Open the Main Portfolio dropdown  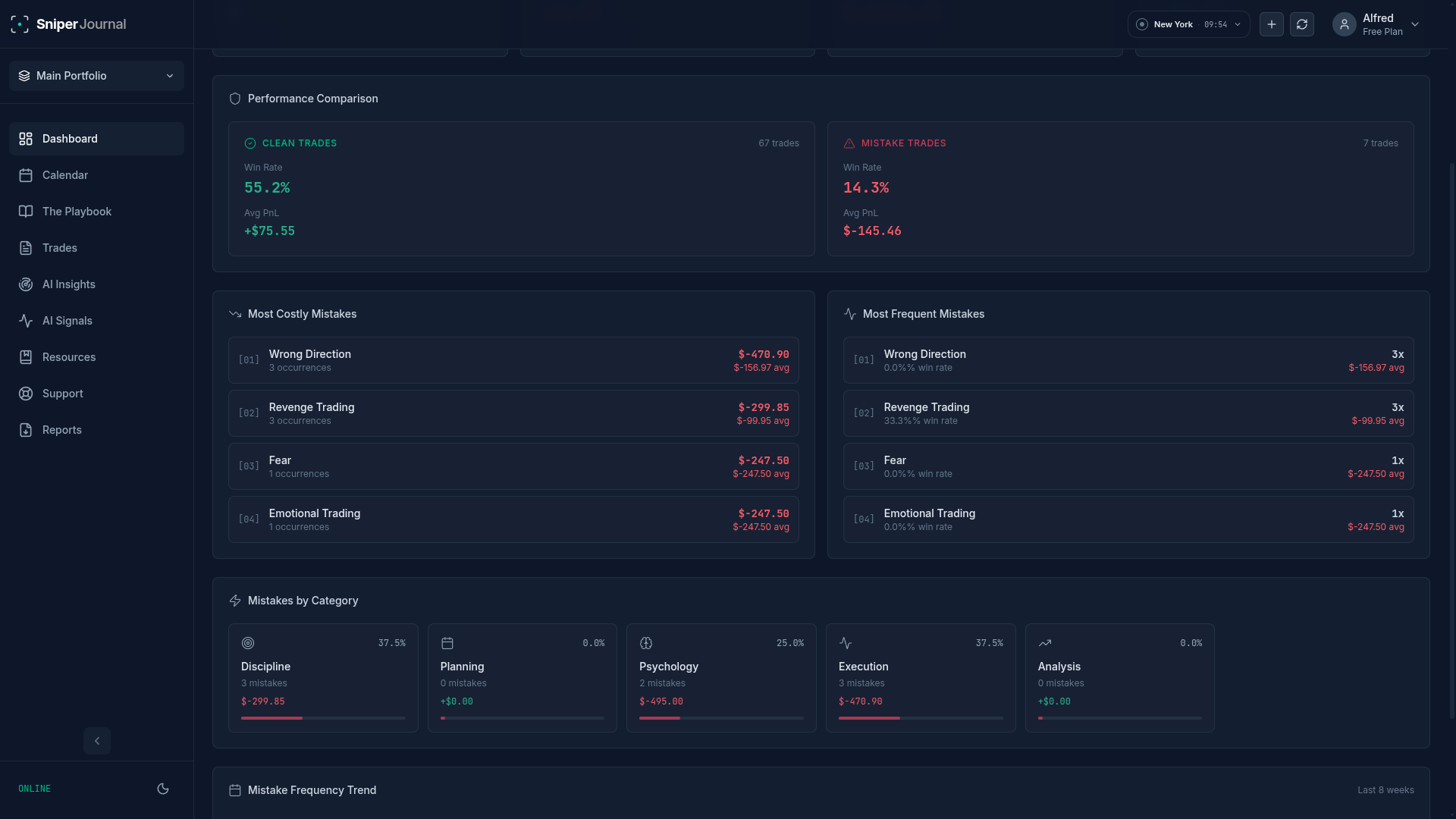[96, 76]
